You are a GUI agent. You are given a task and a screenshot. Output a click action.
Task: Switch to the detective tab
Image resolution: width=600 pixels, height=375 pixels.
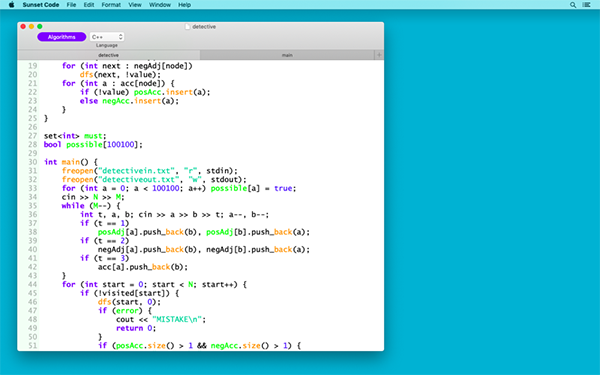point(109,55)
